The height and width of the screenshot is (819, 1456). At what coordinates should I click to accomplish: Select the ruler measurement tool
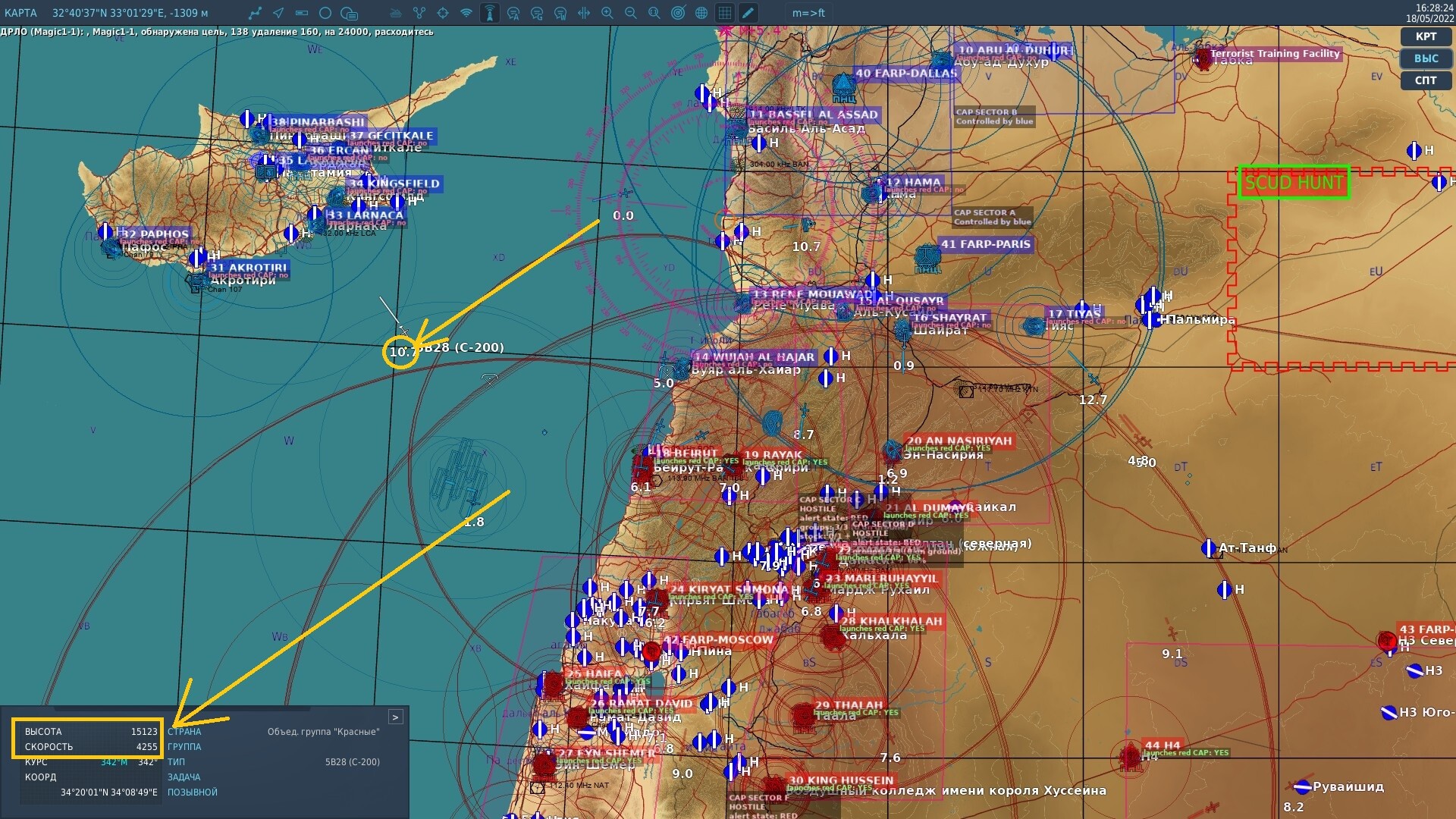pyautogui.click(x=302, y=13)
